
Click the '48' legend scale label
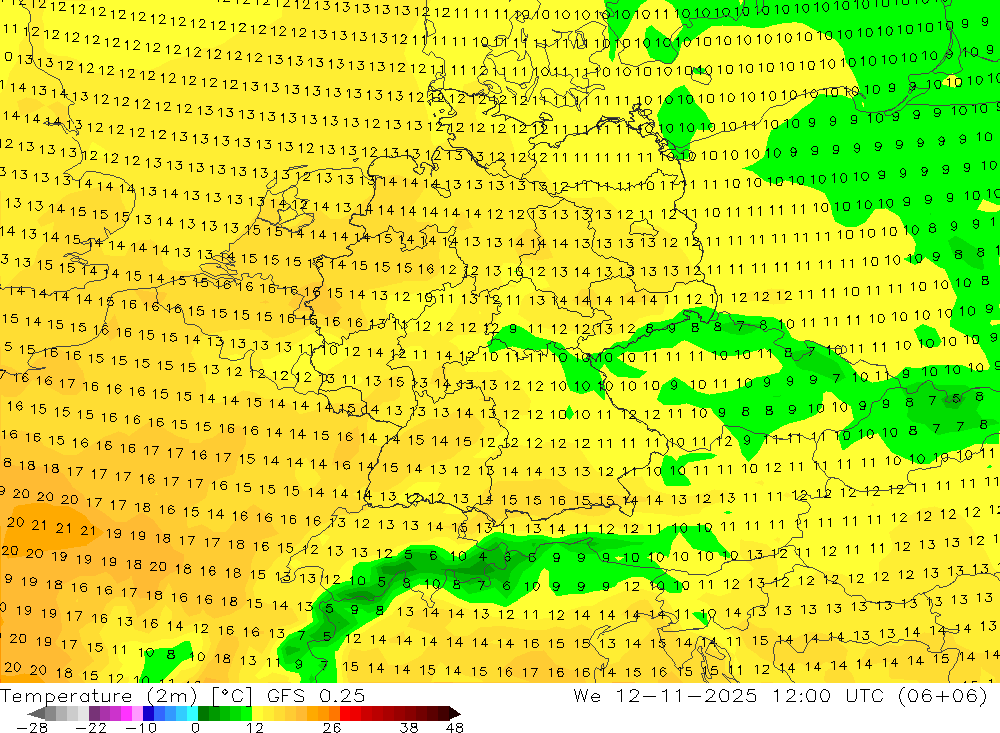pyautogui.click(x=455, y=728)
